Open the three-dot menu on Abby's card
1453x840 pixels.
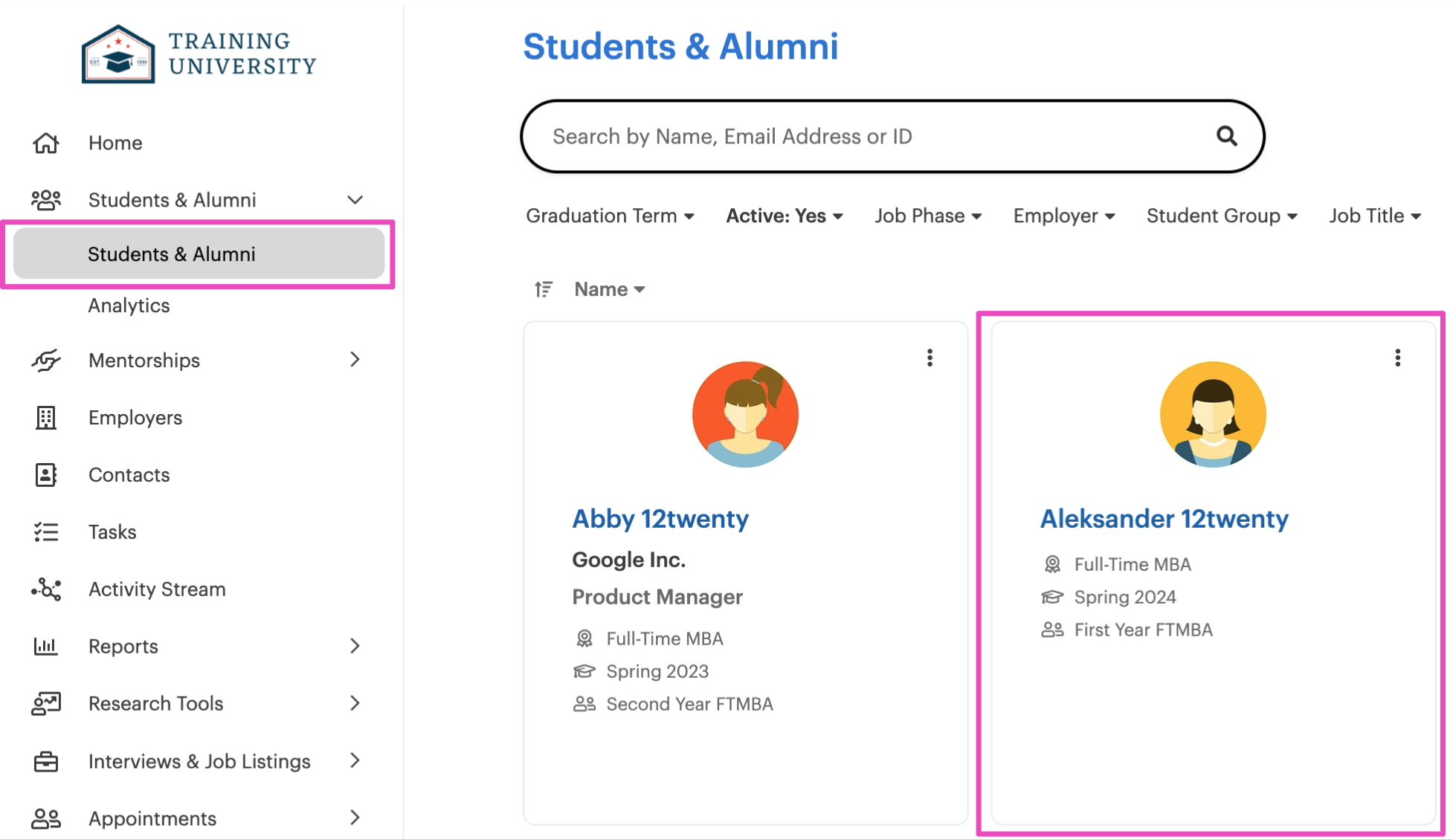pos(930,358)
